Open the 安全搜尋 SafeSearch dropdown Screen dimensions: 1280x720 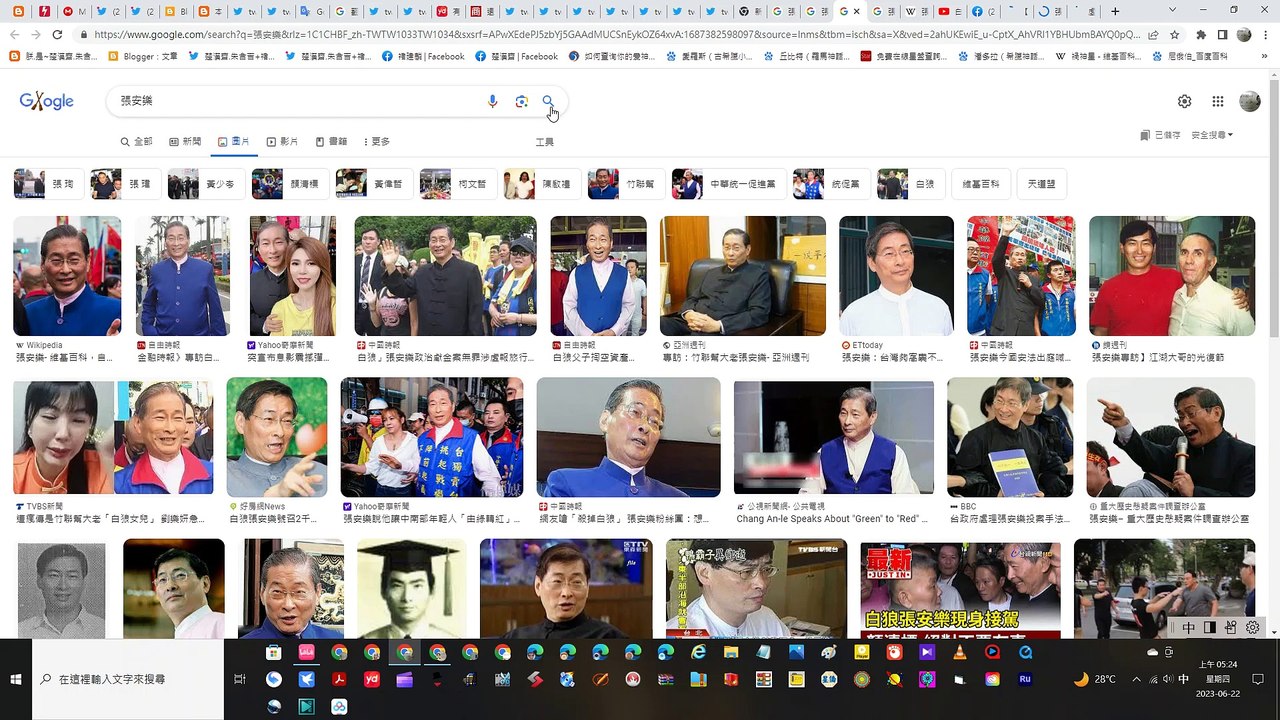(x=1212, y=135)
